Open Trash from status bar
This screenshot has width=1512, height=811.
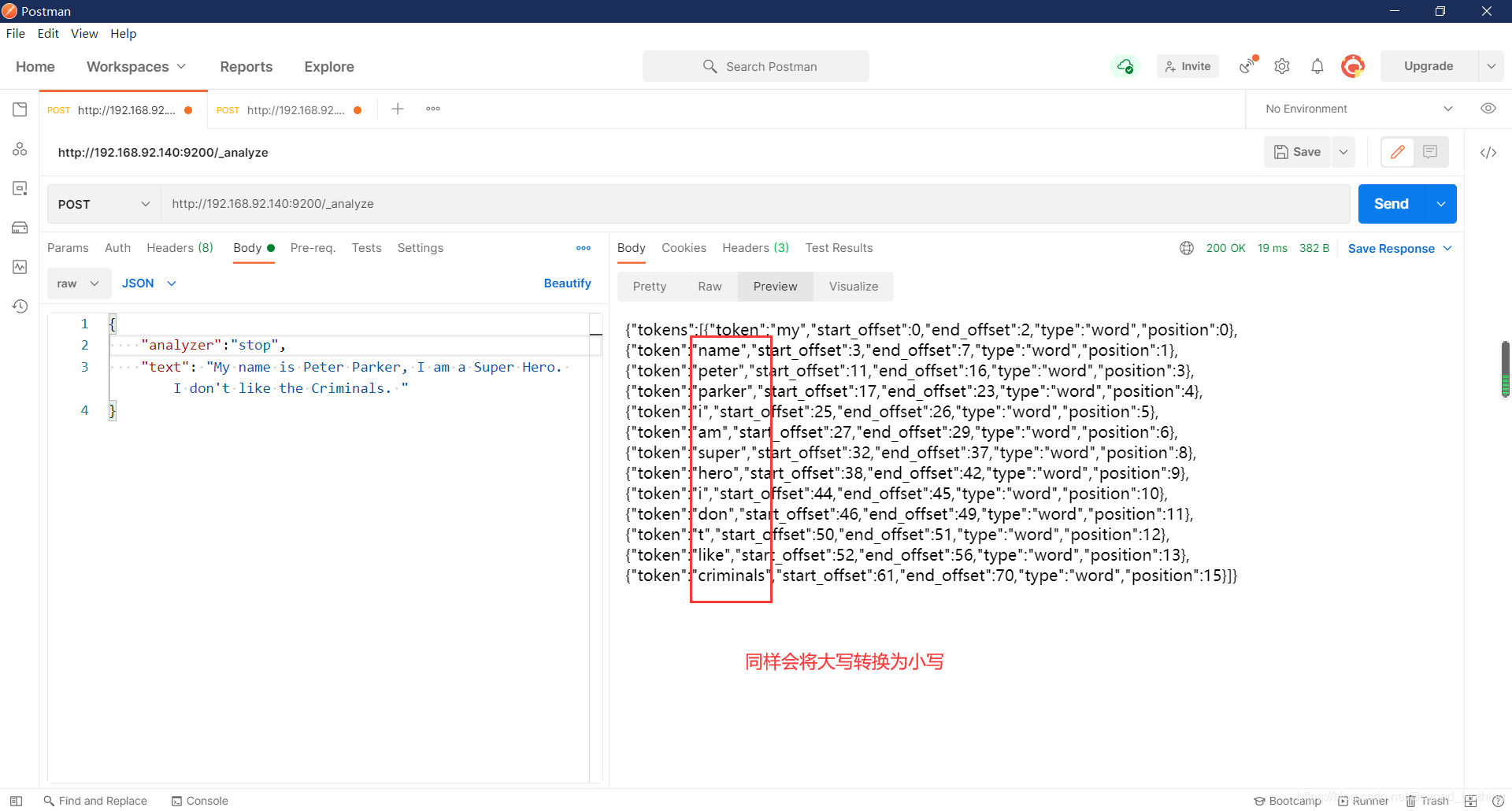(1428, 801)
